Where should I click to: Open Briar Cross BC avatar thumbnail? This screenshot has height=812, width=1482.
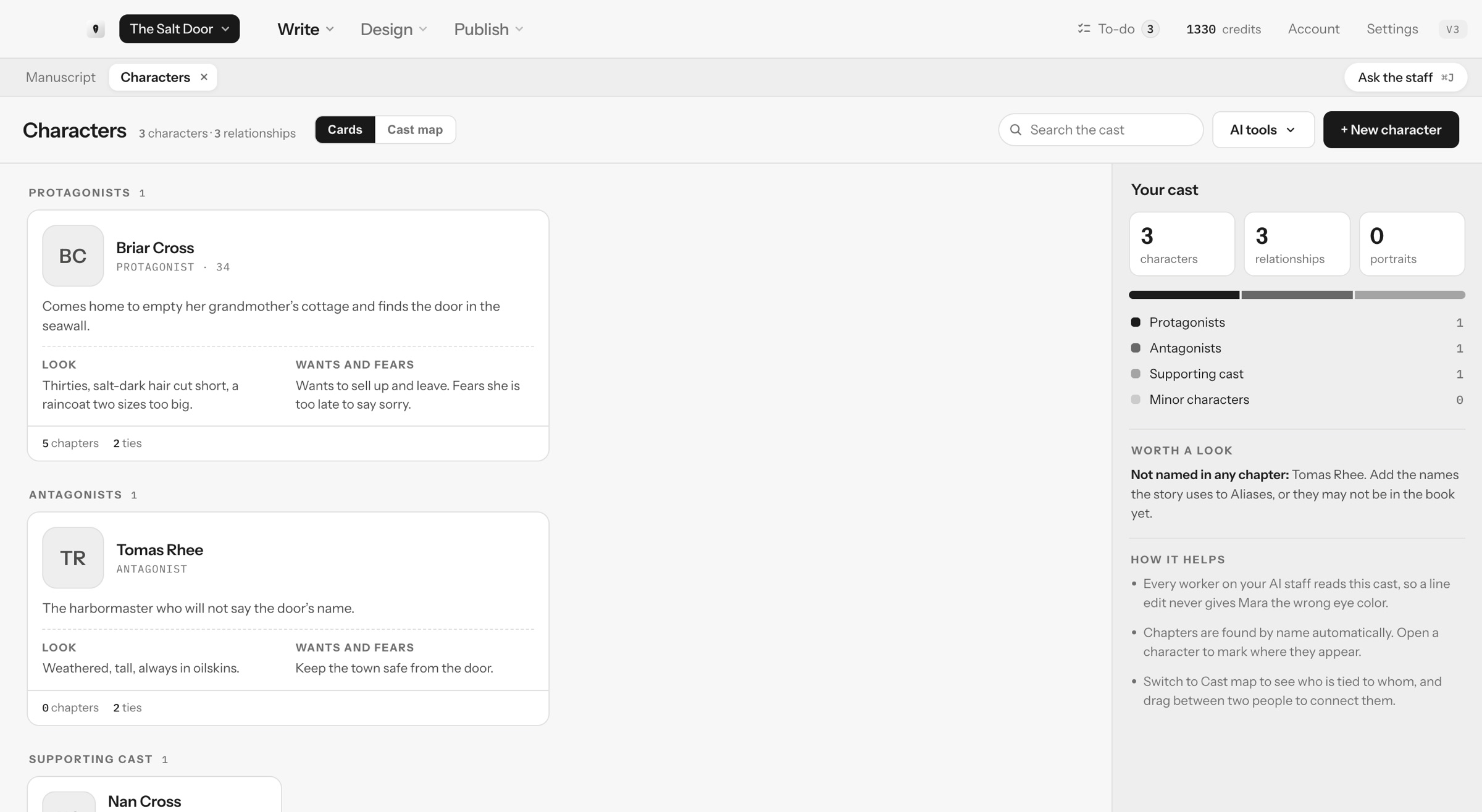(x=73, y=256)
